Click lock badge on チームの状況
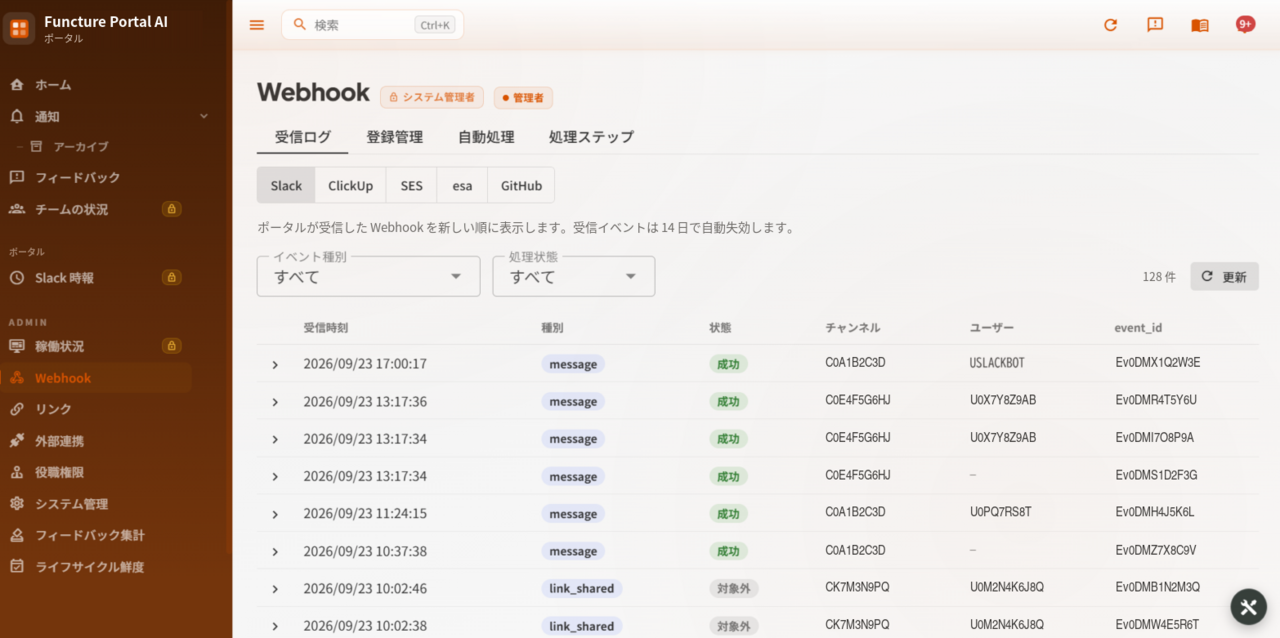The height and width of the screenshot is (638, 1280). point(172,209)
